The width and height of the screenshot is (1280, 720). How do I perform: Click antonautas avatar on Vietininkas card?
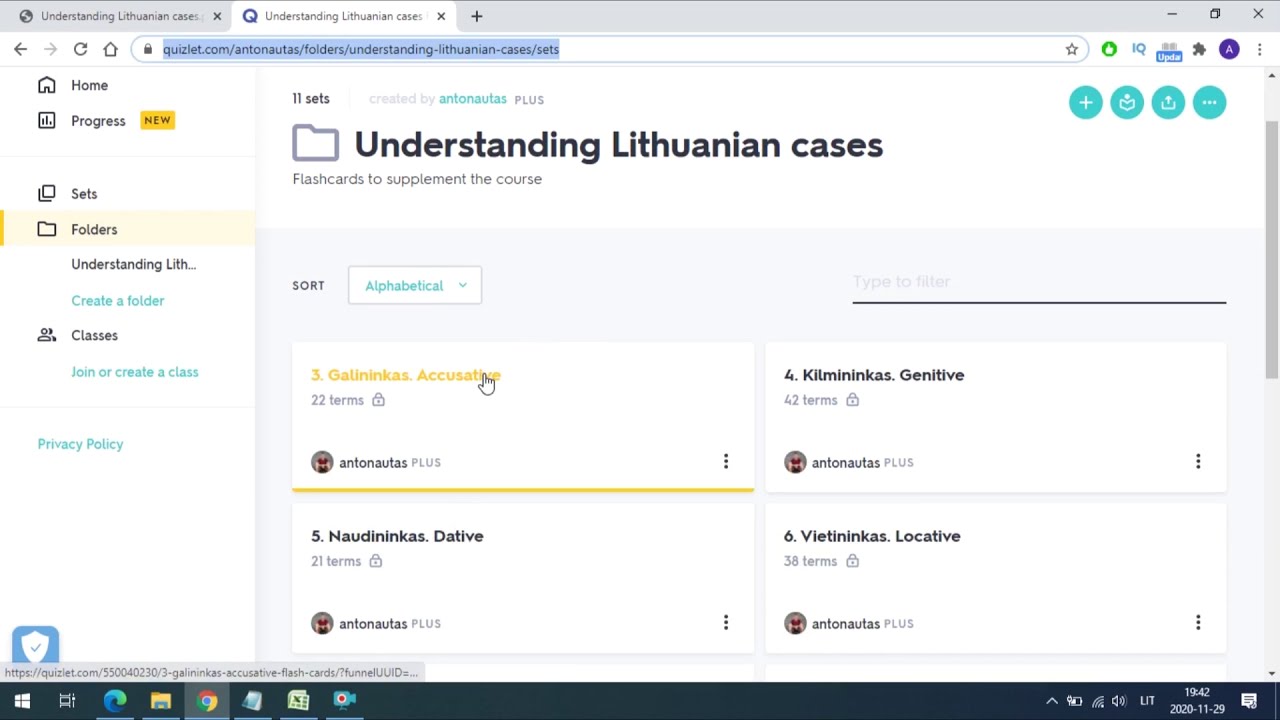click(x=795, y=623)
